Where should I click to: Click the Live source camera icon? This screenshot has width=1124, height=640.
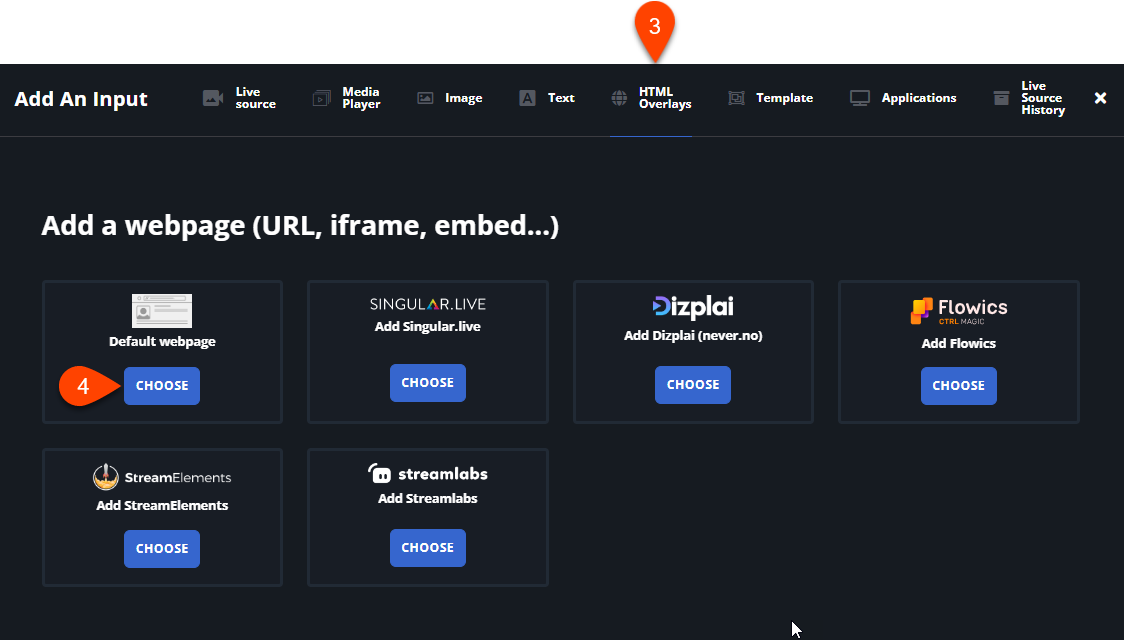[x=212, y=98]
